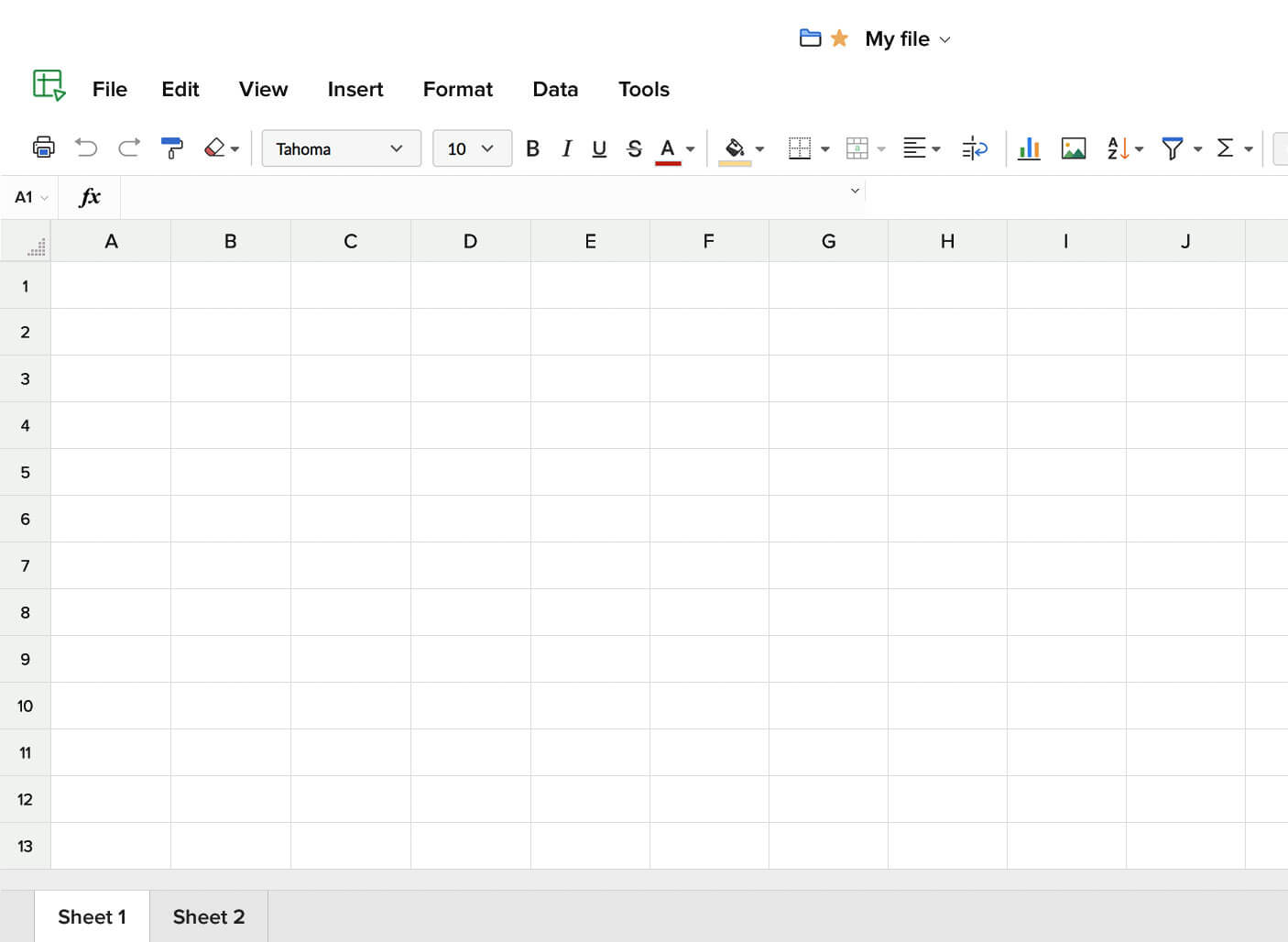This screenshot has width=1288, height=942.
Task: Undo the last action
Action: click(86, 148)
